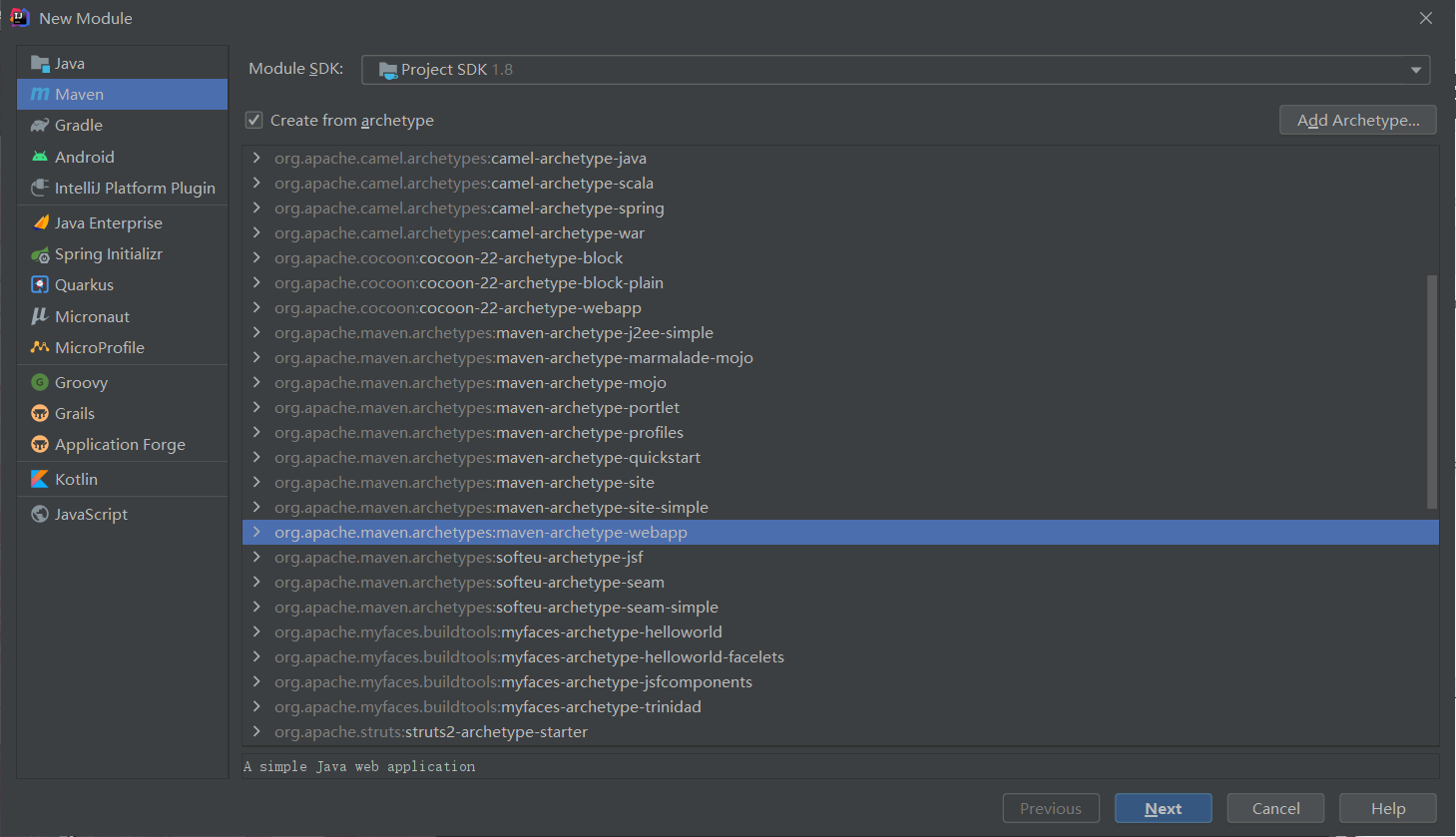
Task: Expand the camel-archetype-spring node
Action: pyautogui.click(x=256, y=208)
